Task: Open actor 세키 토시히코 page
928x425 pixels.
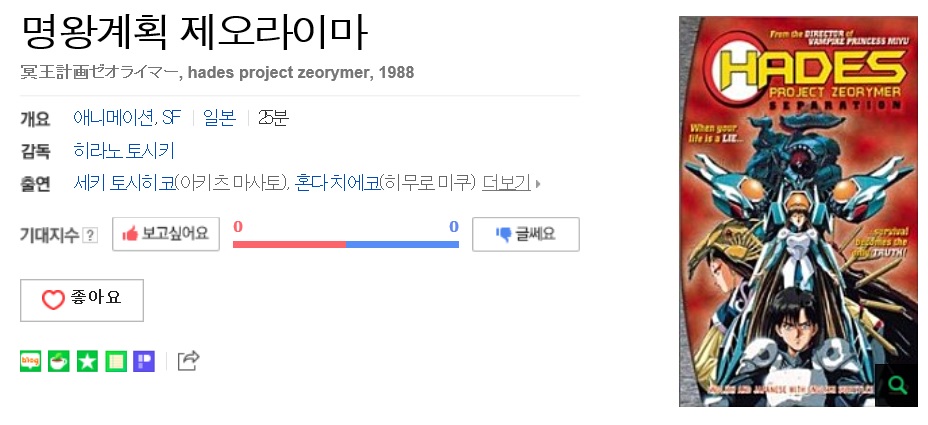Action: (125, 183)
